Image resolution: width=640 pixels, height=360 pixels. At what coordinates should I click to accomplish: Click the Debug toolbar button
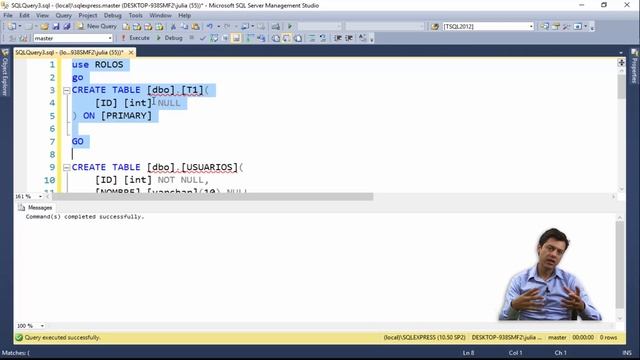pos(169,38)
